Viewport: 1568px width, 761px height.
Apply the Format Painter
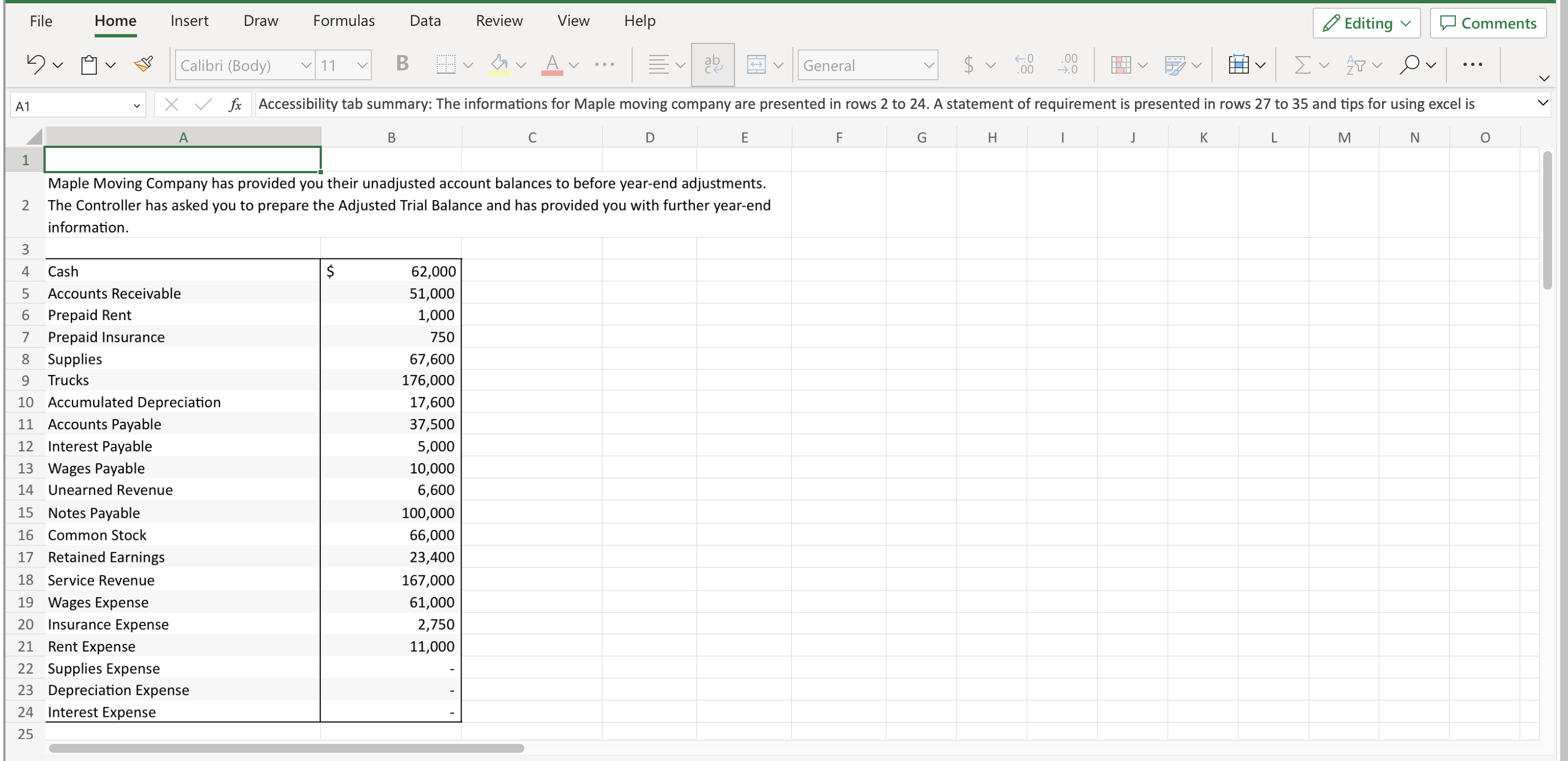point(144,64)
